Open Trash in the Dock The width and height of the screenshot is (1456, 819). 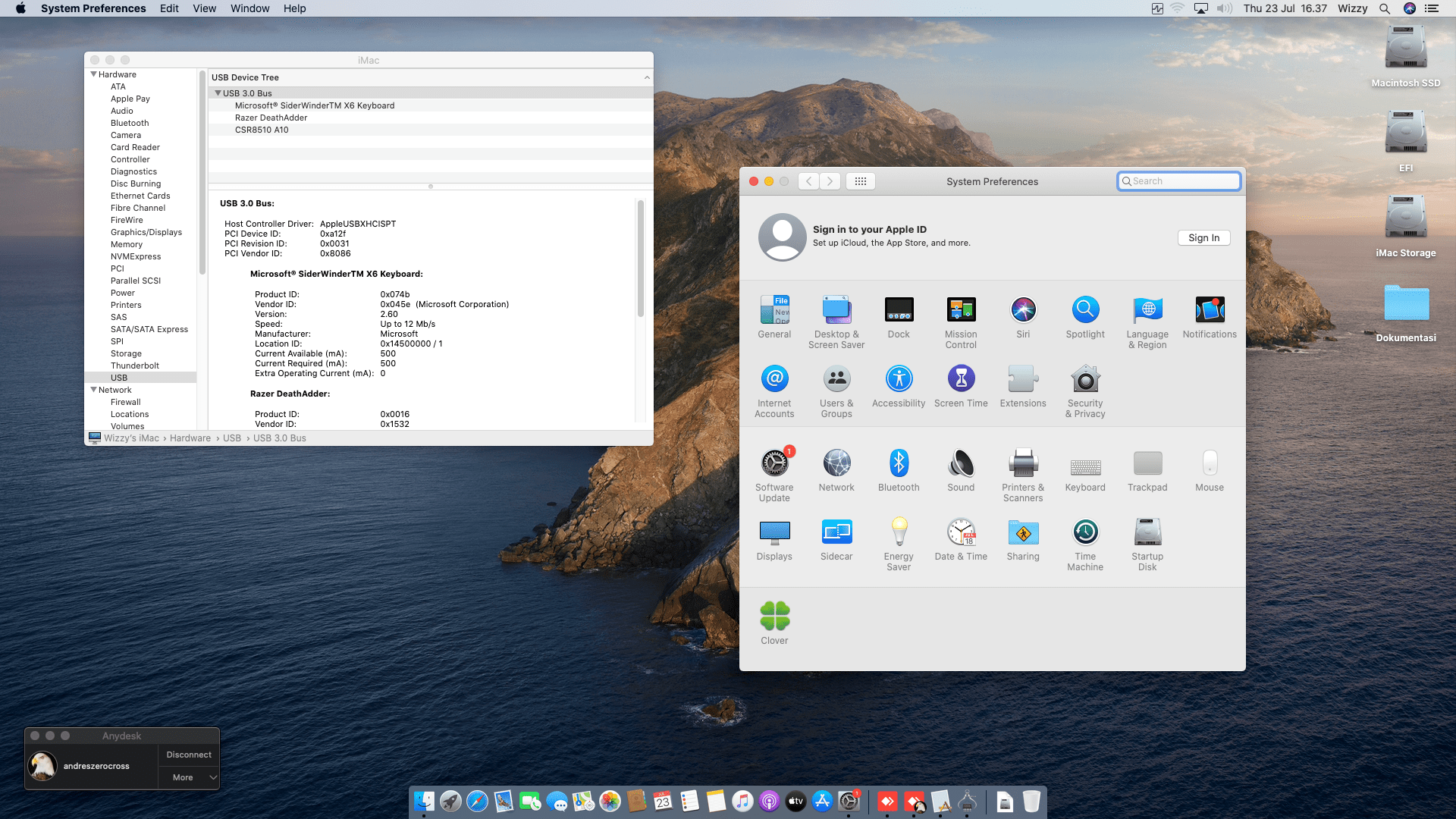[x=1031, y=801]
